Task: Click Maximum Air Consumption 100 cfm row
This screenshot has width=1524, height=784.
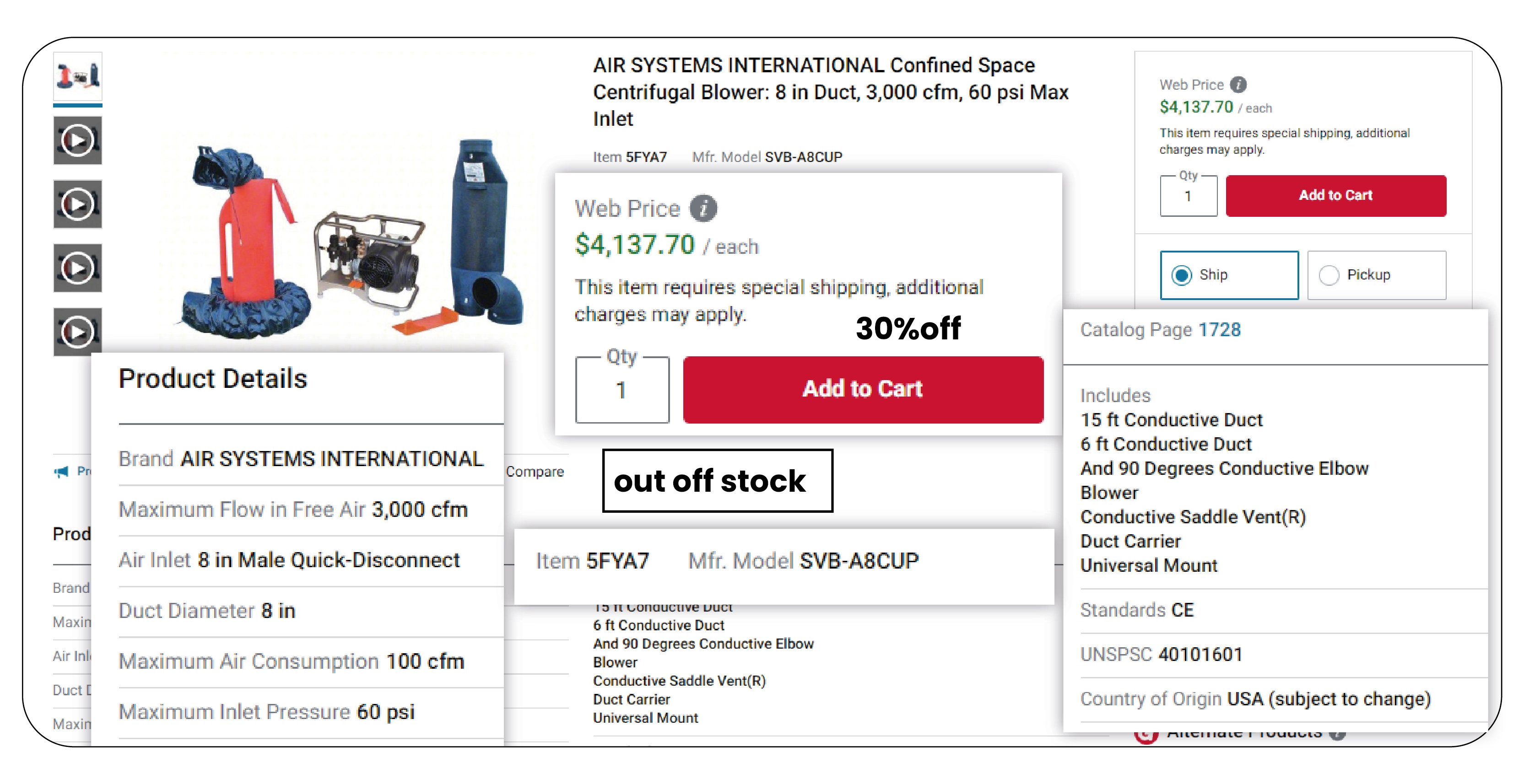Action: click(x=311, y=661)
